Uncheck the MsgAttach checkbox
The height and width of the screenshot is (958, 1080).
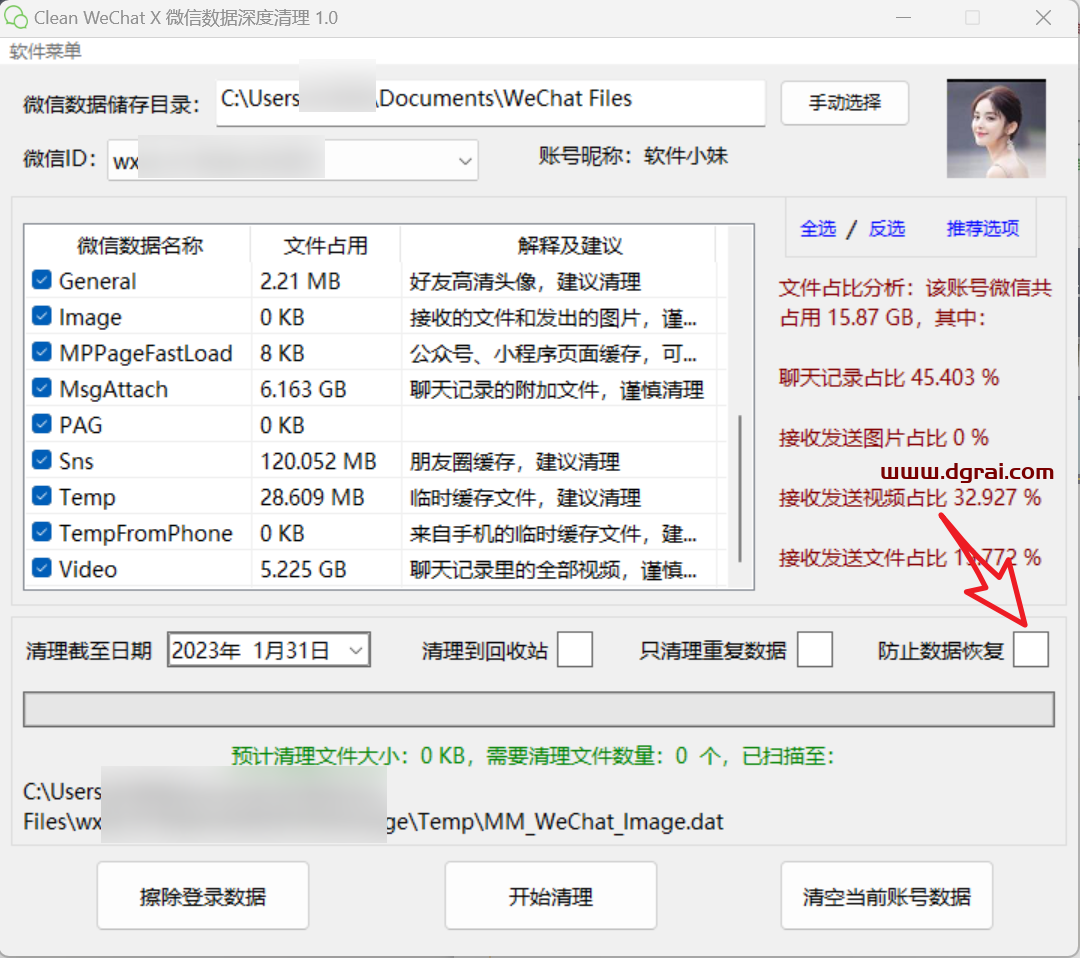42,387
